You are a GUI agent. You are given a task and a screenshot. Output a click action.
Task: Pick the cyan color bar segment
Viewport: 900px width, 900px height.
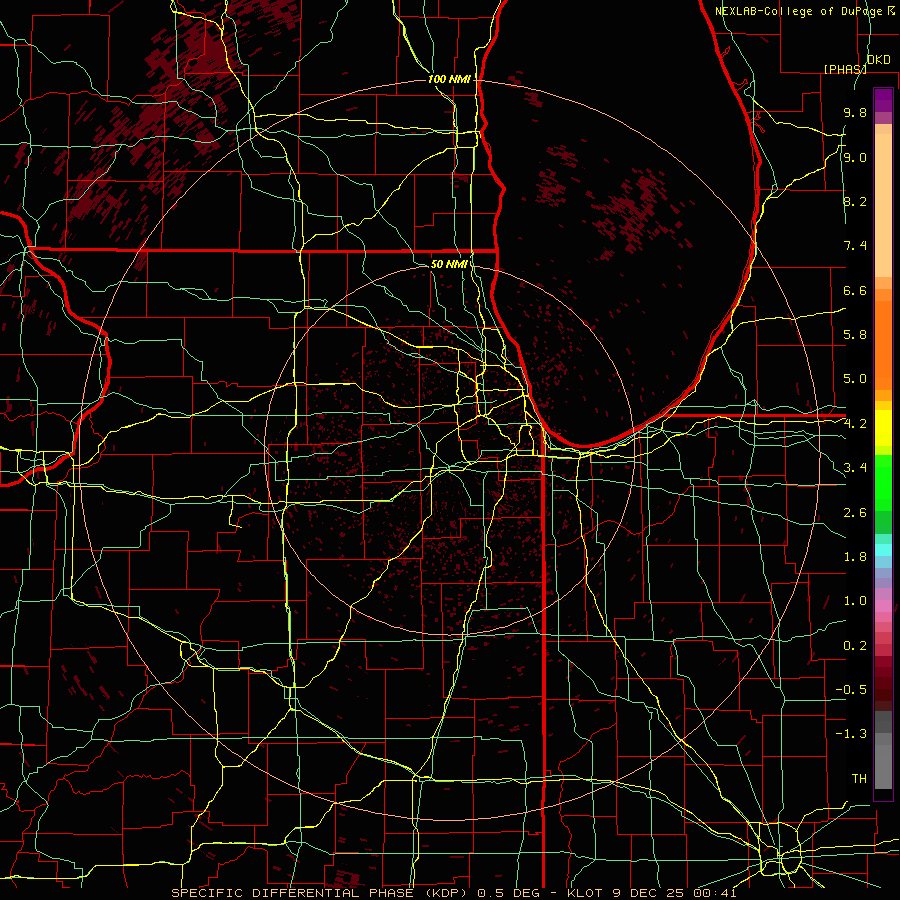coord(883,550)
